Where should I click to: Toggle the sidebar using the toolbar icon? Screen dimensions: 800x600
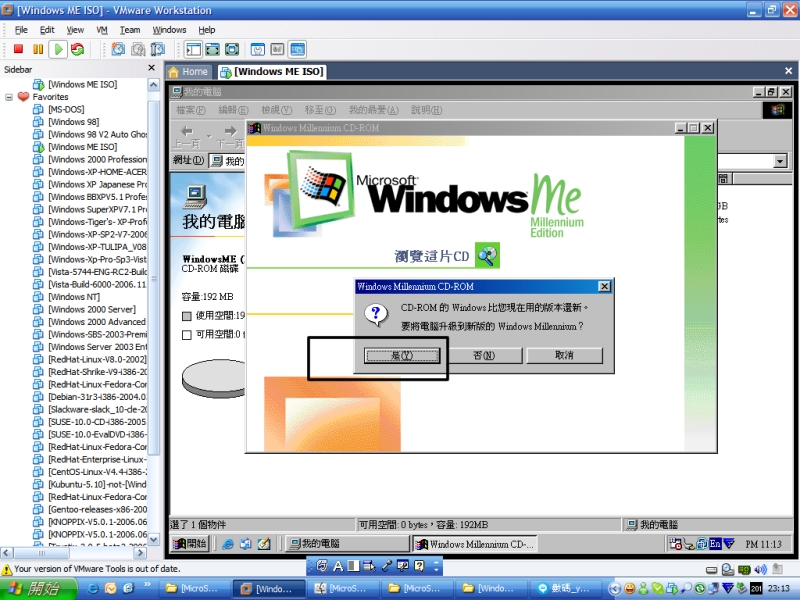[x=193, y=49]
